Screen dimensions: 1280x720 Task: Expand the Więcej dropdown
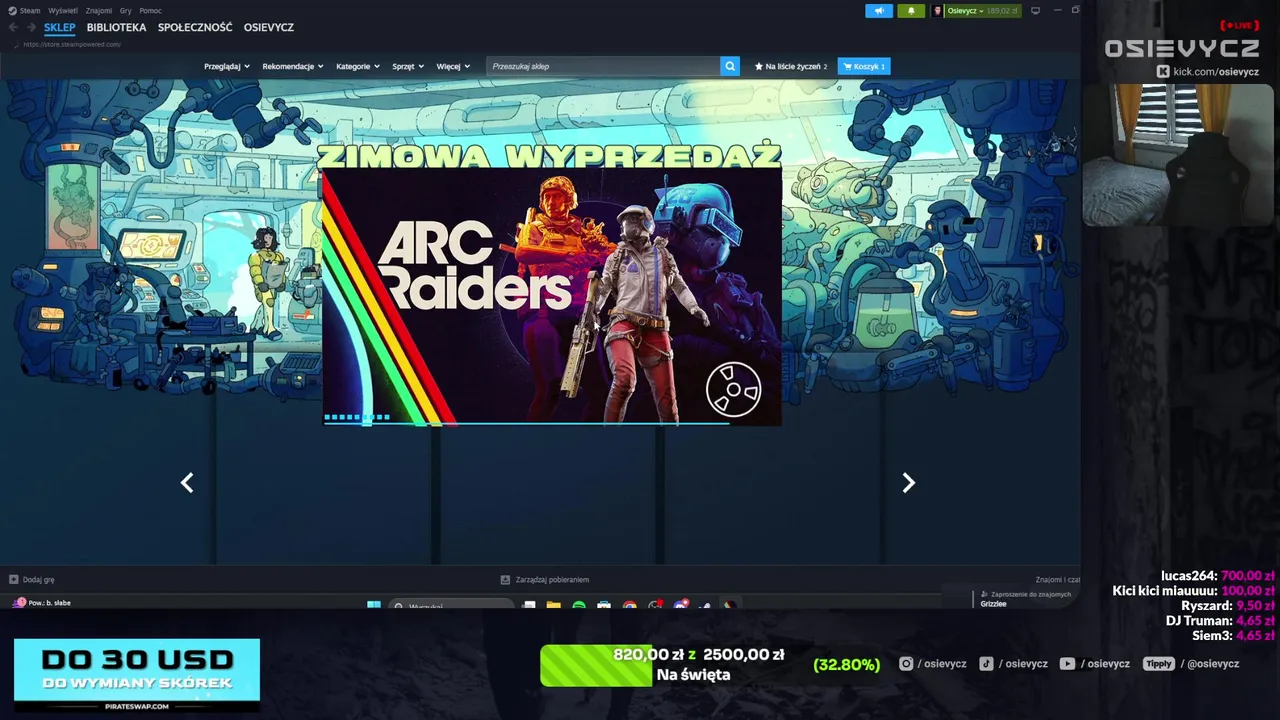click(x=453, y=66)
